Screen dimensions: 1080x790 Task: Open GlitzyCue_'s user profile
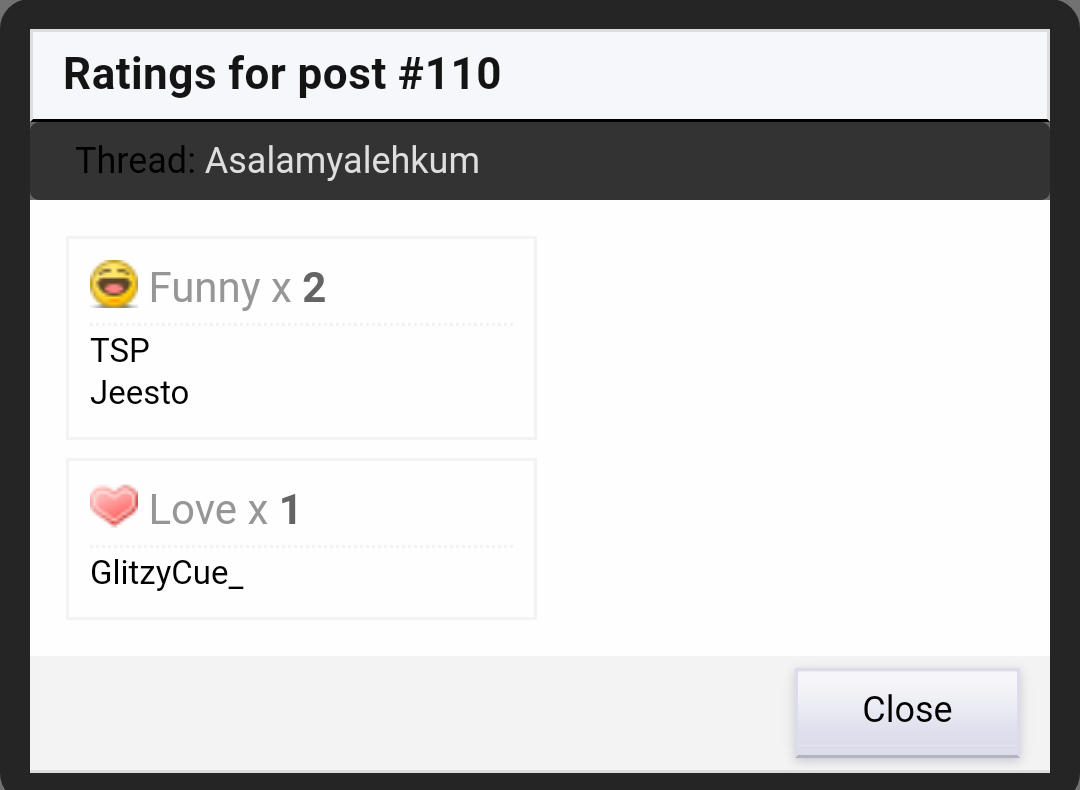(x=167, y=573)
